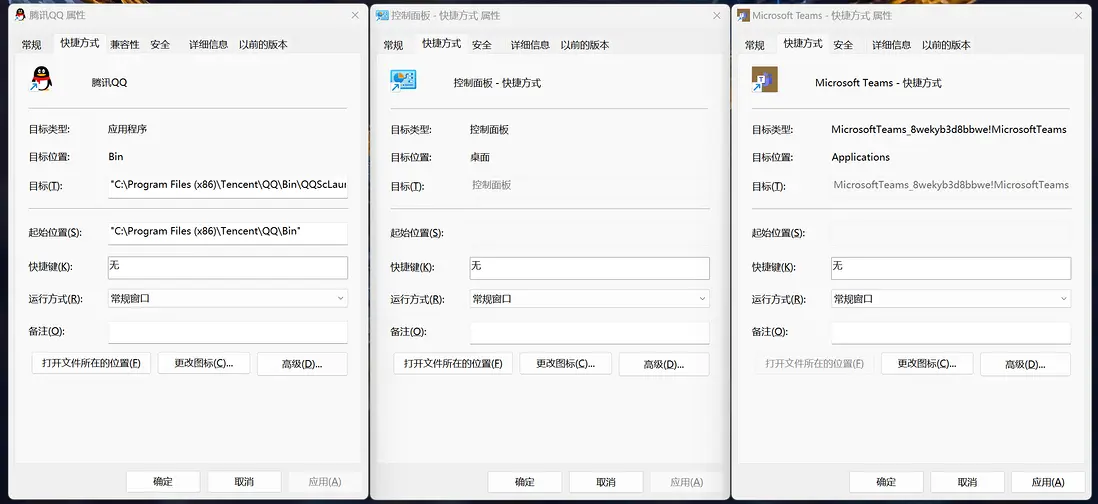
Task: Click the Tencent QQ penguin icon
Action: (x=40, y=79)
